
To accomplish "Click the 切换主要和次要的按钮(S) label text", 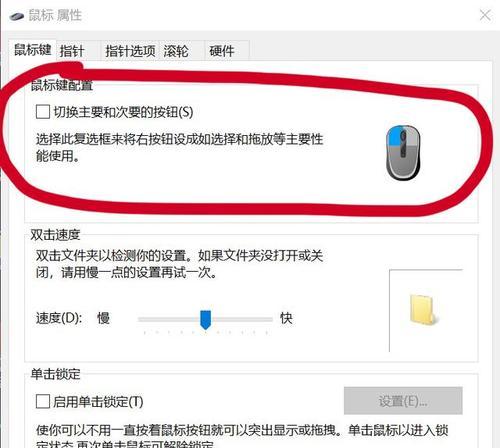I will pyautogui.click(x=123, y=112).
